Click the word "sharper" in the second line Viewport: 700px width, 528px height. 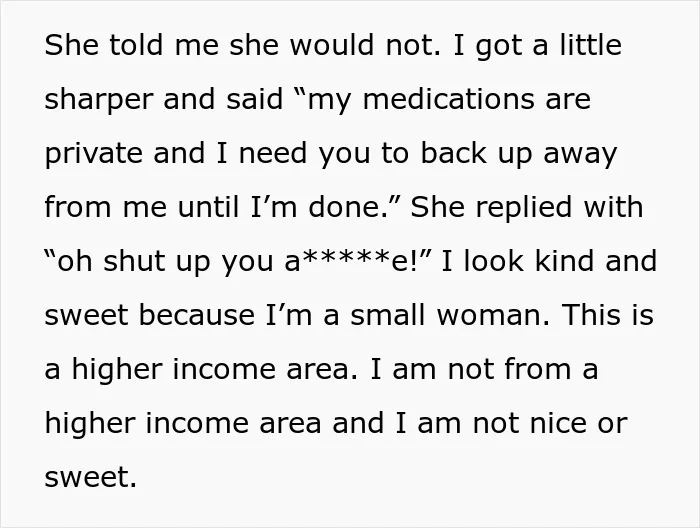tap(99, 100)
